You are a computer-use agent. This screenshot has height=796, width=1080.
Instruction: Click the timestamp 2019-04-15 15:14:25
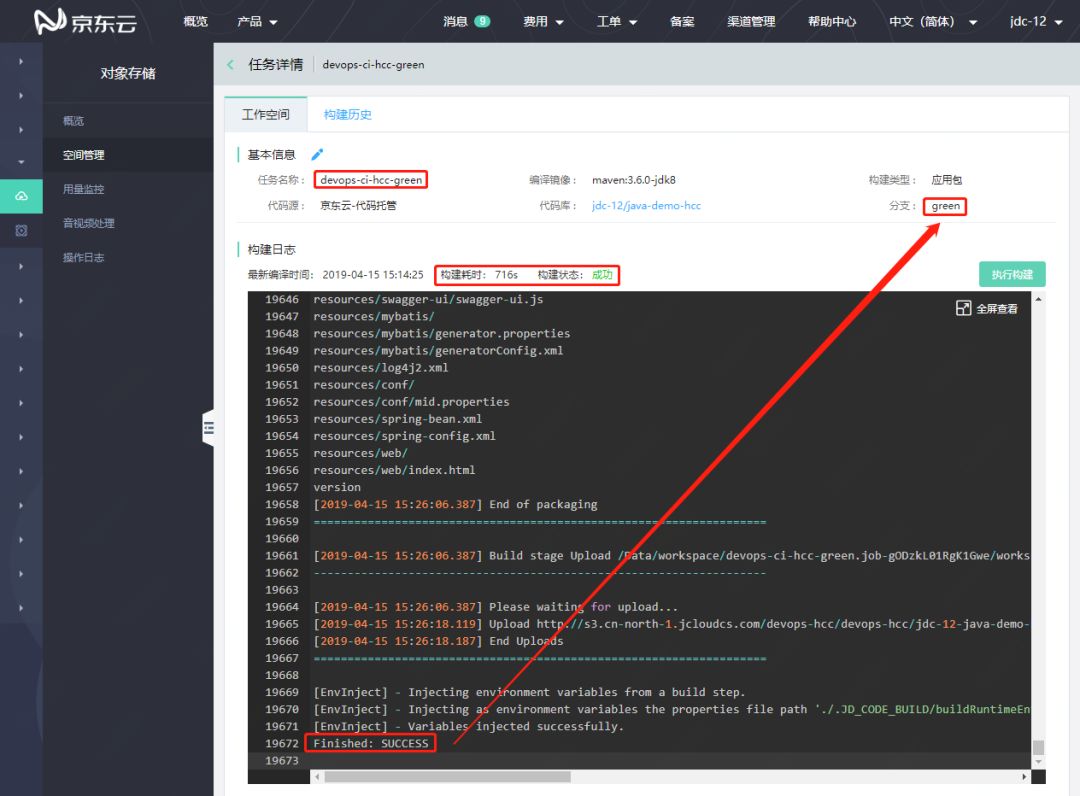[373, 274]
